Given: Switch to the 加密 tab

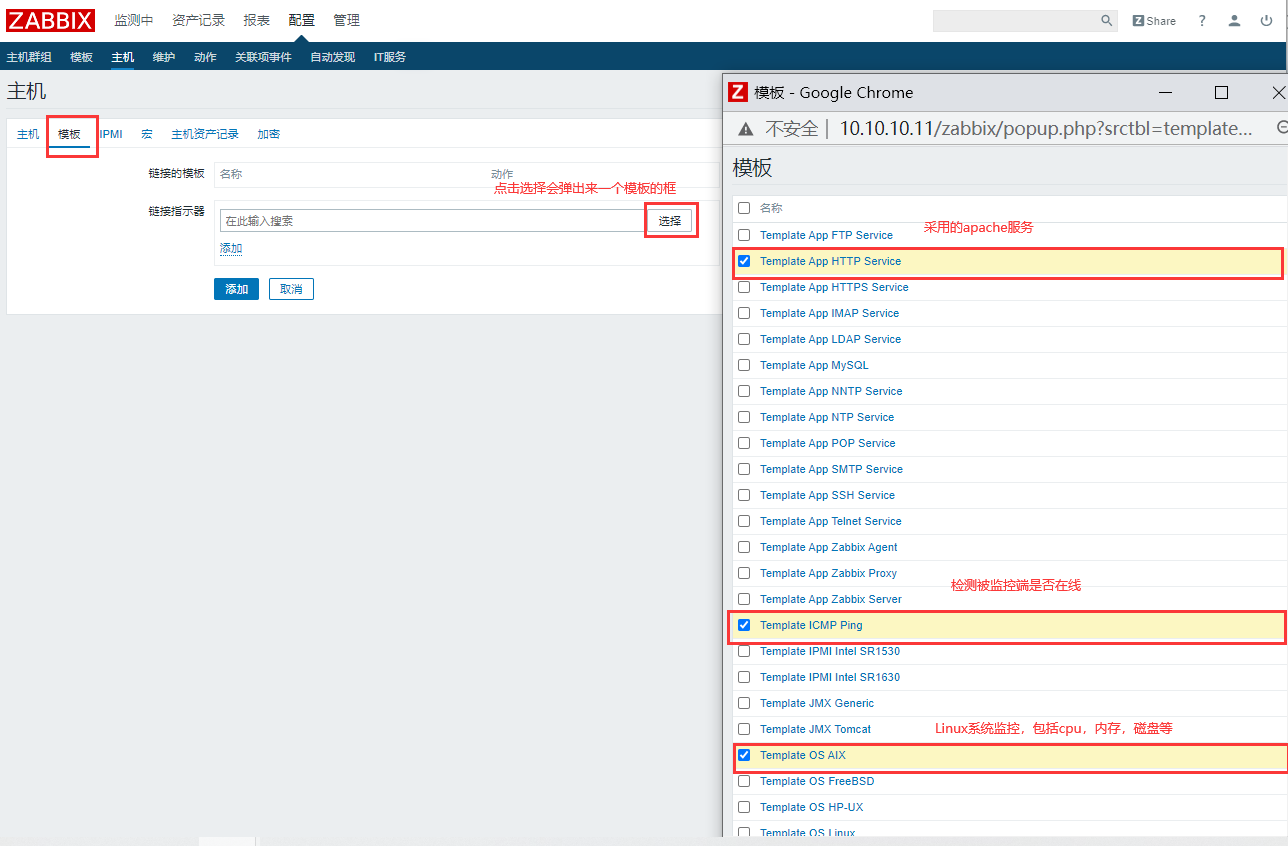Looking at the screenshot, I should tap(269, 134).
